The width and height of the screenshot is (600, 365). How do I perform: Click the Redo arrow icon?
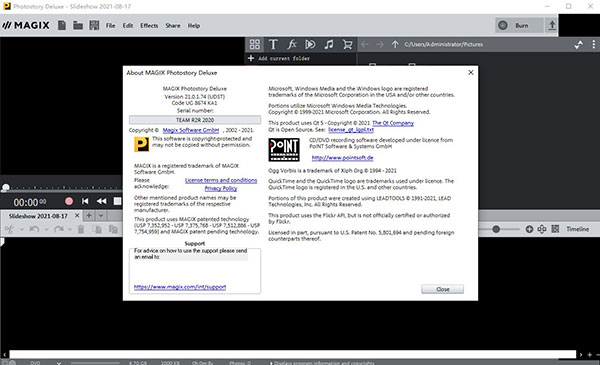coord(59,229)
